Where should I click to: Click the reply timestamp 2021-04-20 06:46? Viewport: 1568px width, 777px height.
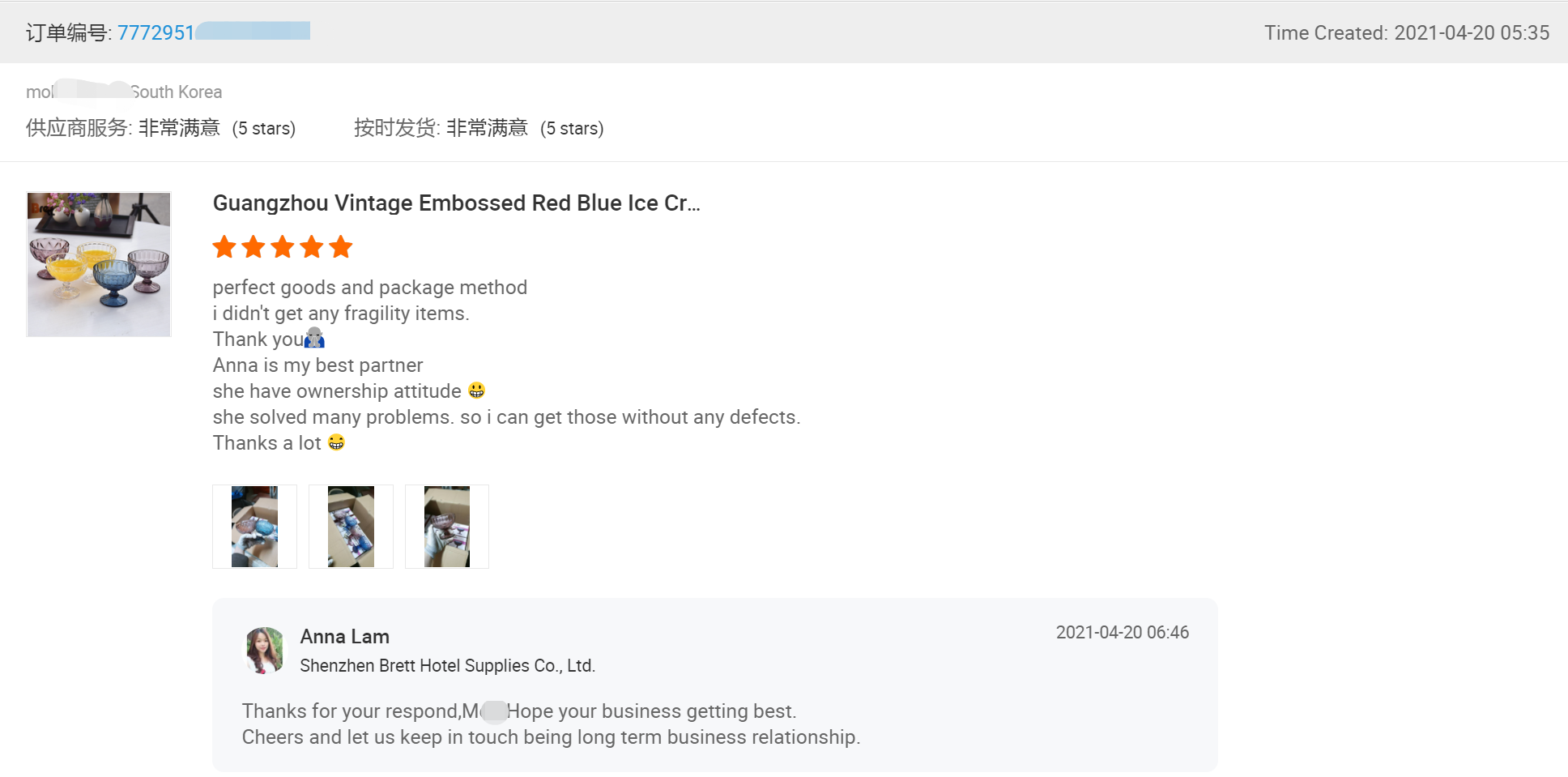1122,633
